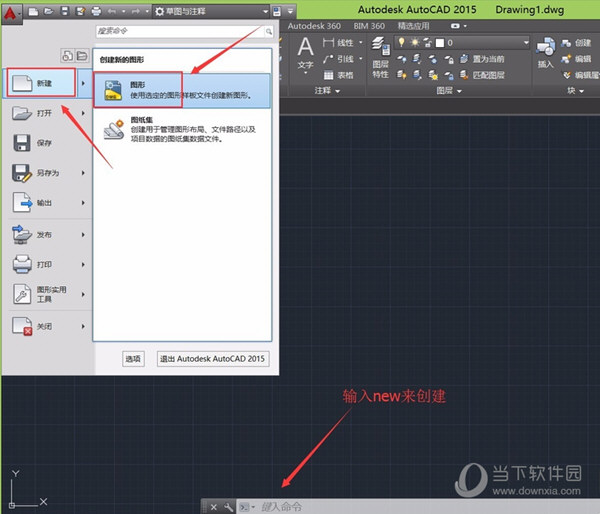The height and width of the screenshot is (514, 600).
Task: Click the padlock layer icon left of 置为当前
Action: pos(449,59)
